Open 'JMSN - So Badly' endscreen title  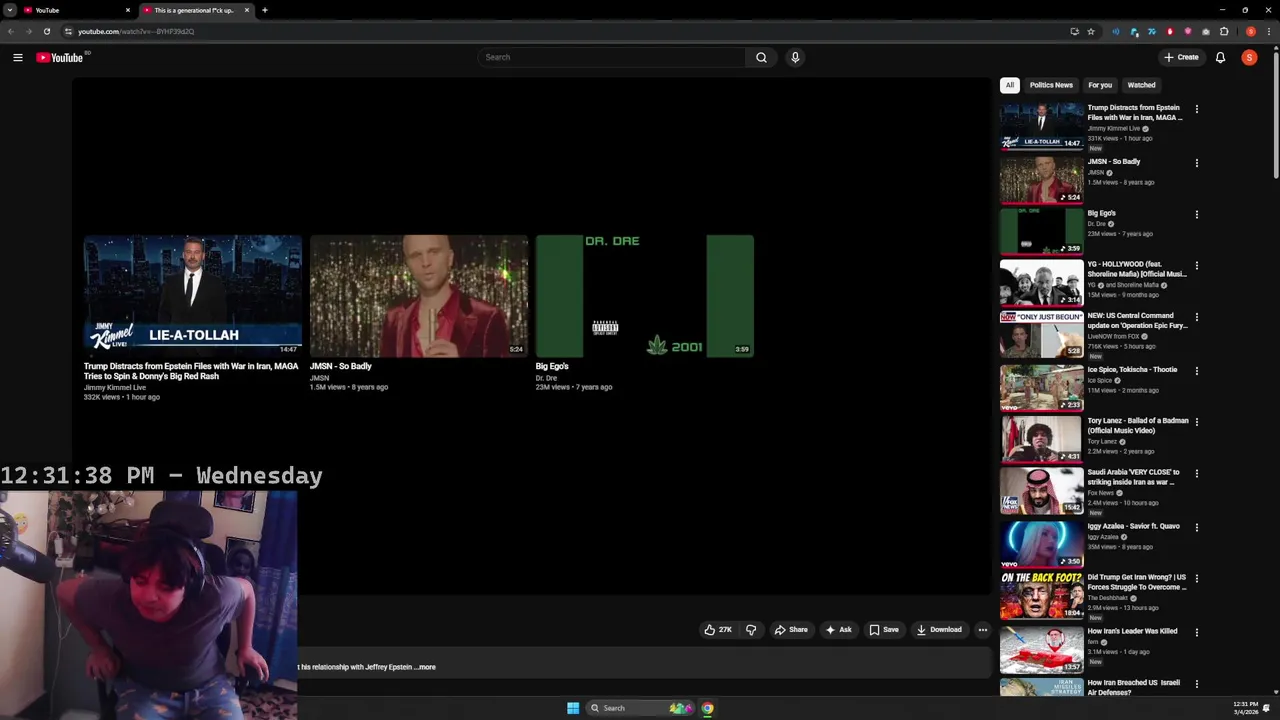[340, 366]
